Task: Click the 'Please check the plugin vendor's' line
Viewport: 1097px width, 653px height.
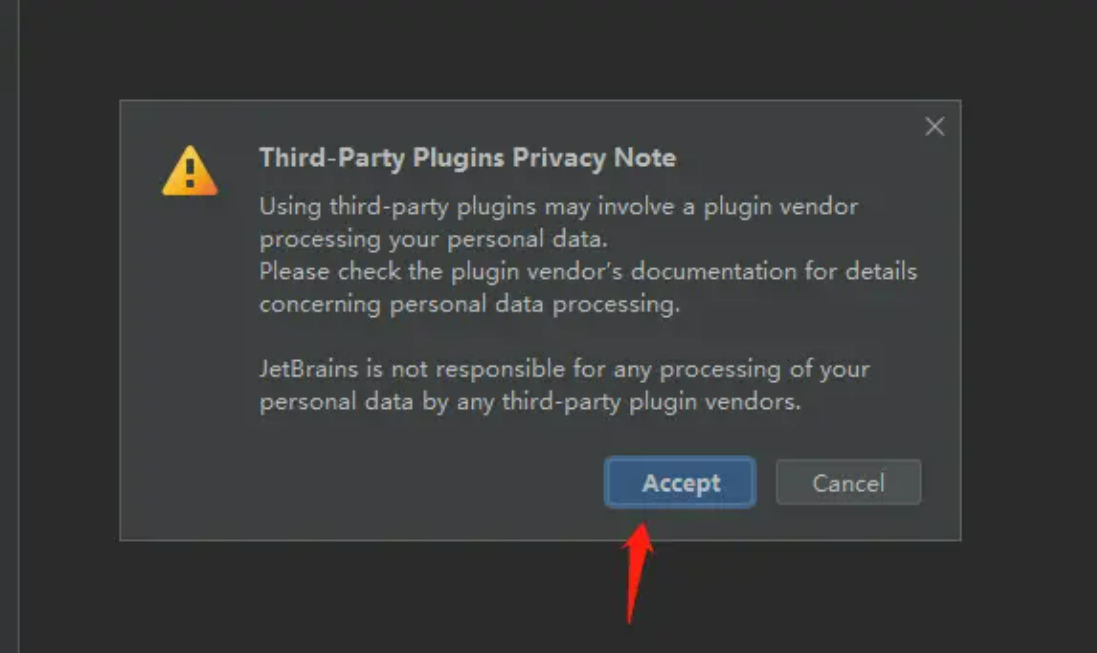Action: pos(588,272)
